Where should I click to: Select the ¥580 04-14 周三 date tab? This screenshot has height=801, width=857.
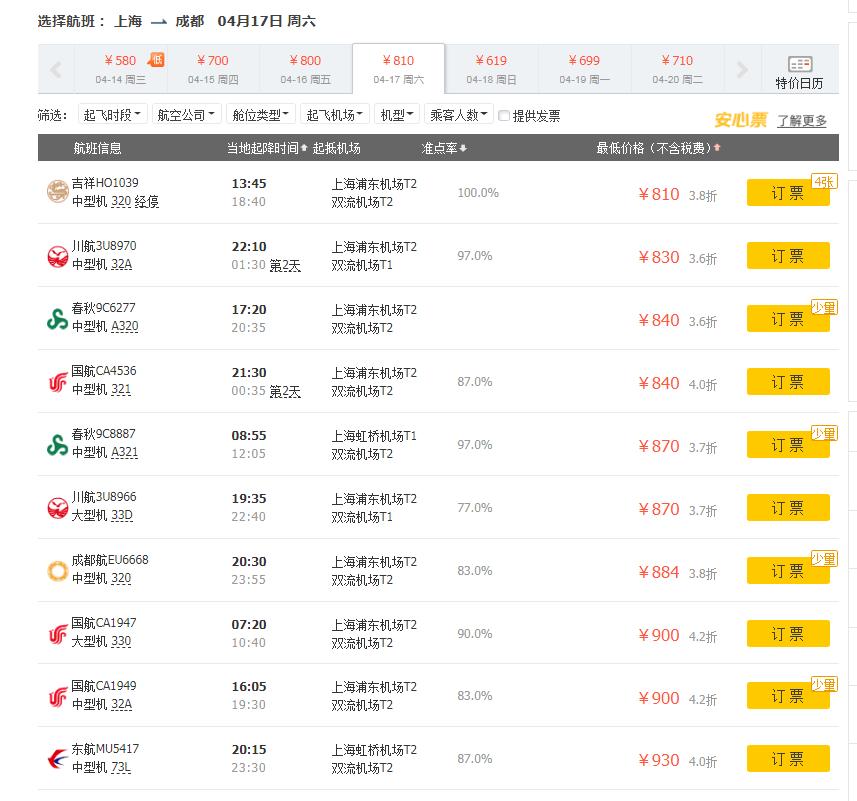pyautogui.click(x=119, y=68)
